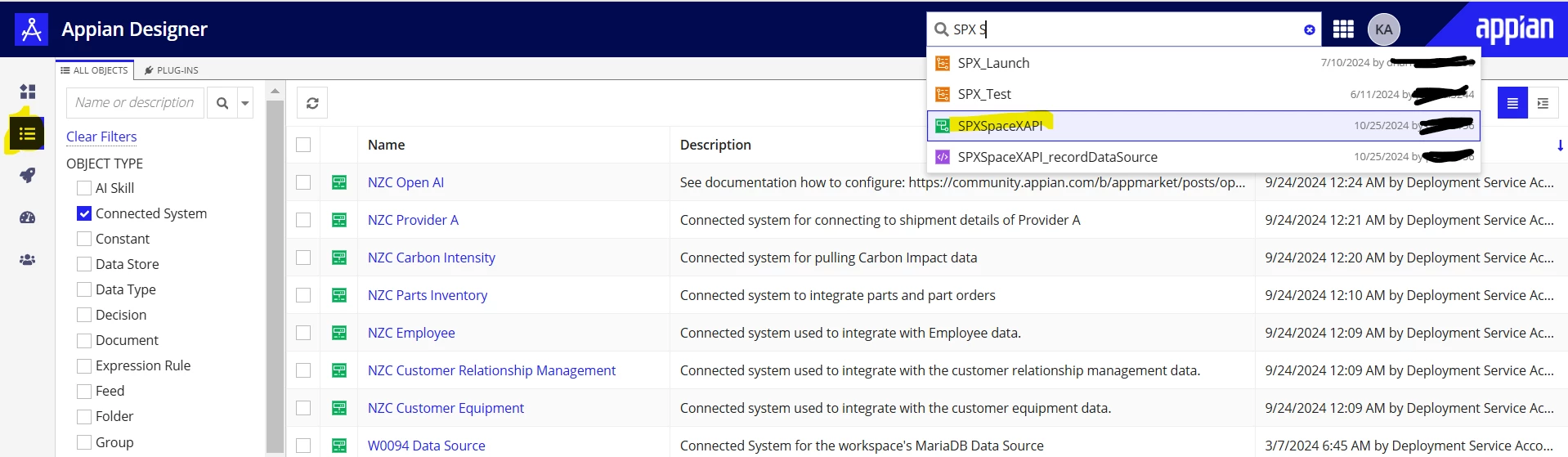Click the SPXSpaceXAPI_recordDataSource result icon
The image size is (1568, 457).
(x=943, y=157)
